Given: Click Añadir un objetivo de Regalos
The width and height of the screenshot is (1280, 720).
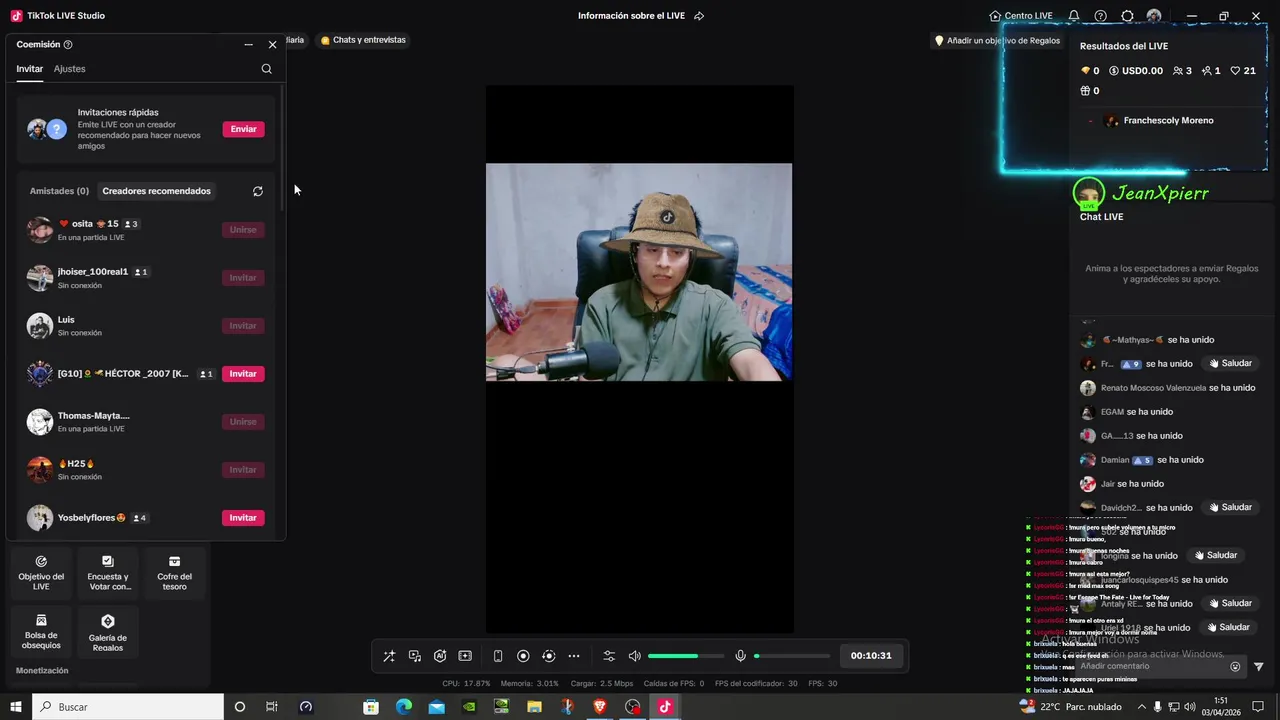Looking at the screenshot, I should click(x=997, y=41).
